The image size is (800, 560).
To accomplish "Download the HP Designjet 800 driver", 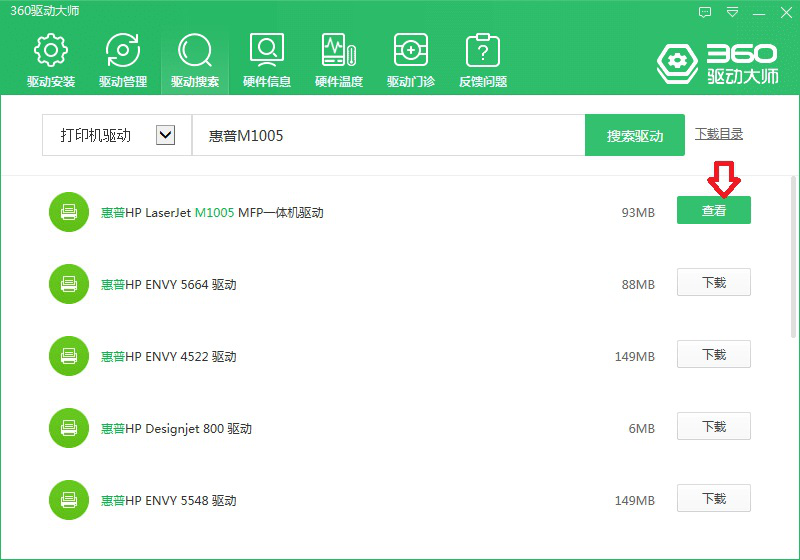I will click(x=713, y=427).
